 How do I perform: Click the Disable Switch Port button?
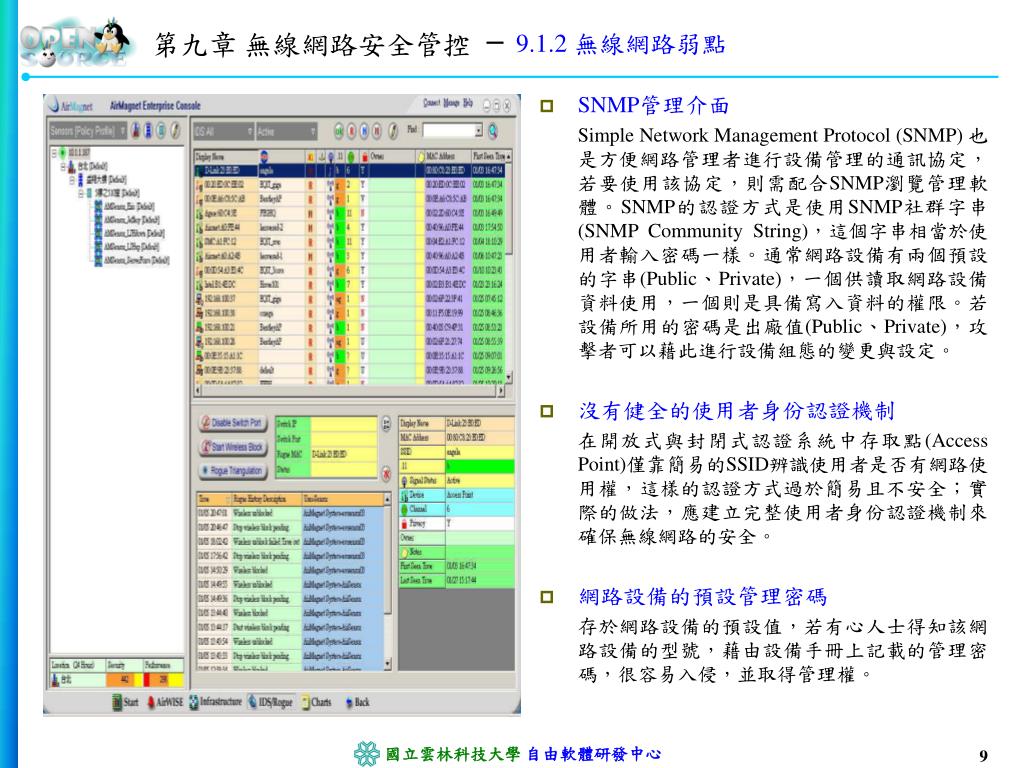pos(232,423)
